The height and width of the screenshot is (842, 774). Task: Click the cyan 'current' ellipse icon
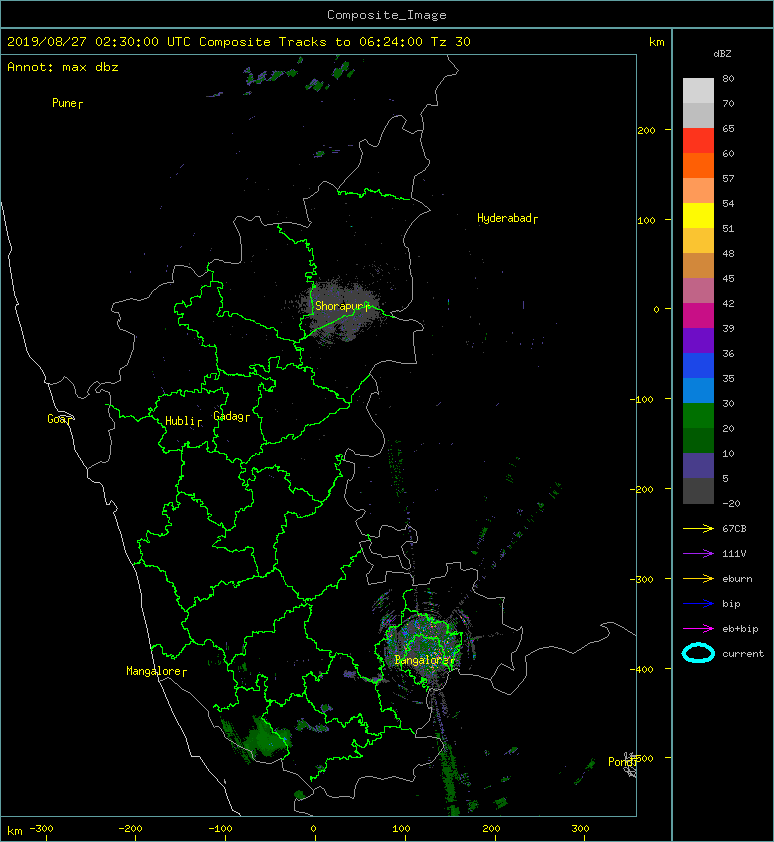pyautogui.click(x=698, y=653)
